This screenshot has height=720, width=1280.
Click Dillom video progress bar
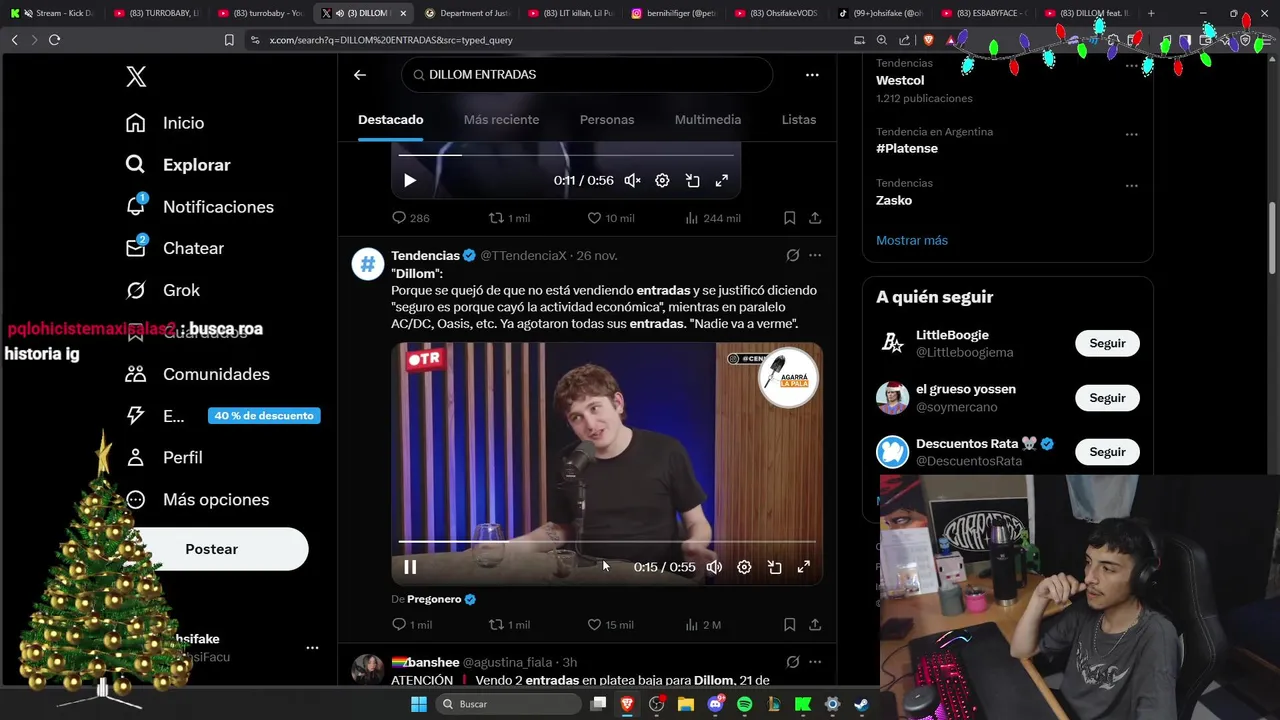(607, 541)
